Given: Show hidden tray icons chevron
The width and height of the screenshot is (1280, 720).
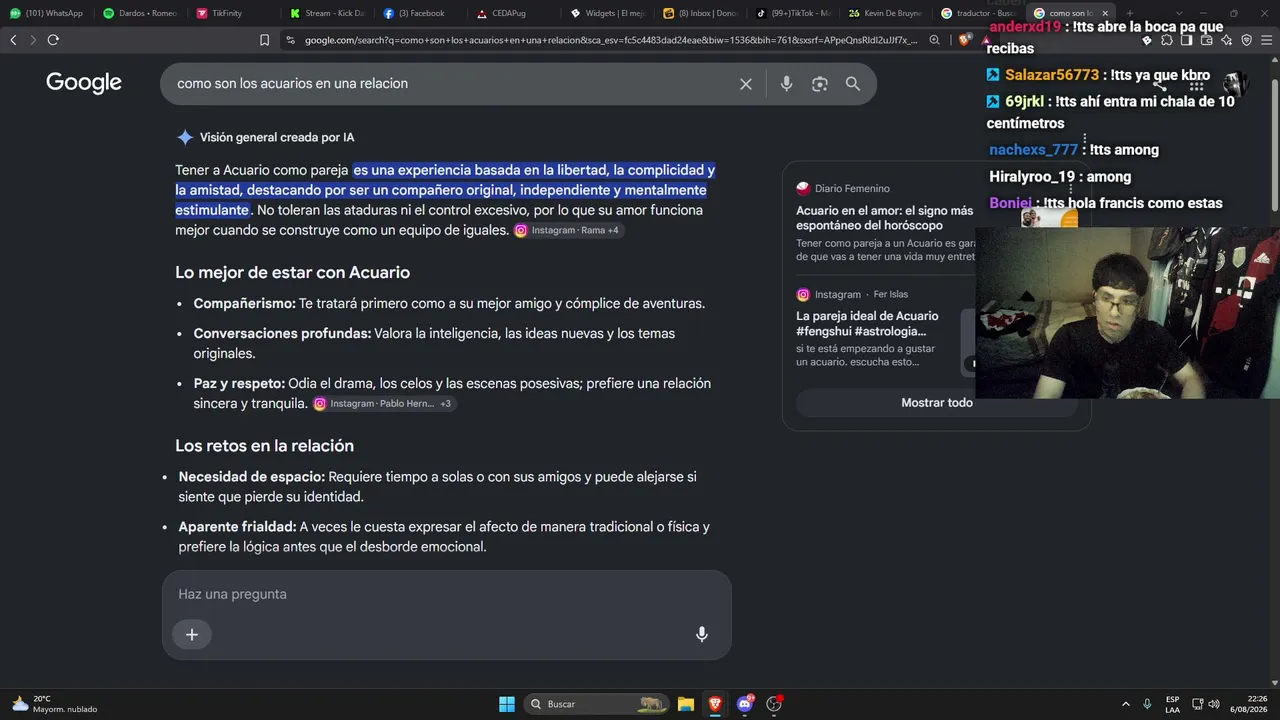Looking at the screenshot, I should coord(1126,704).
